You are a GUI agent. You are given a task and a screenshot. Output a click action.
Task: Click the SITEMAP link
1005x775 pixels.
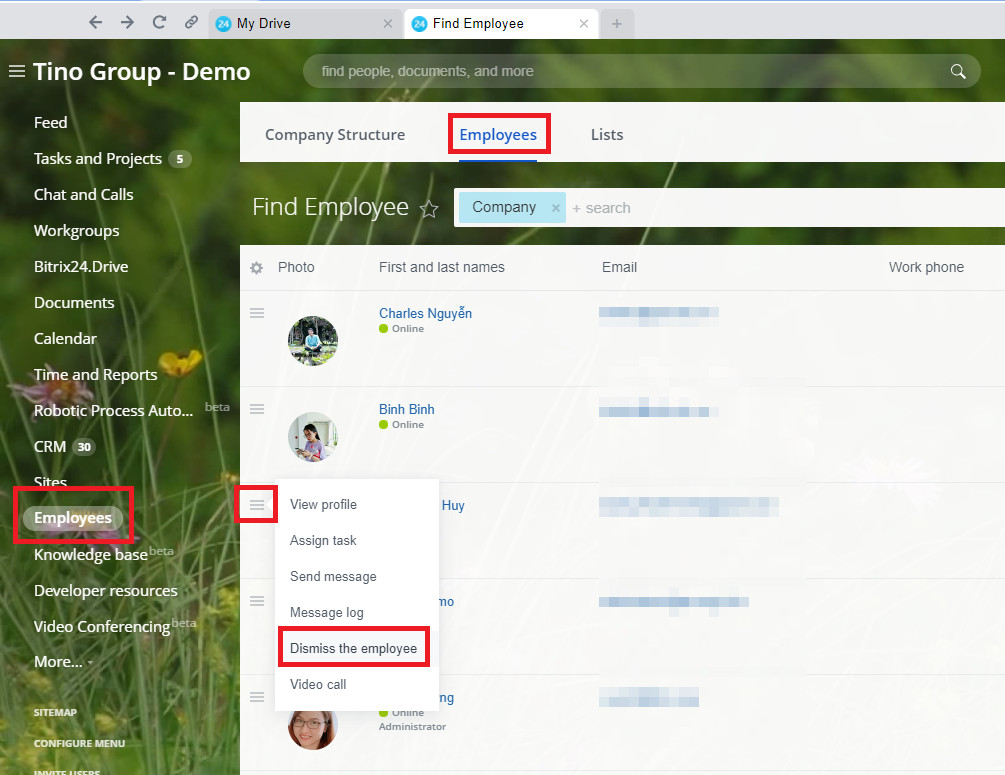point(55,712)
